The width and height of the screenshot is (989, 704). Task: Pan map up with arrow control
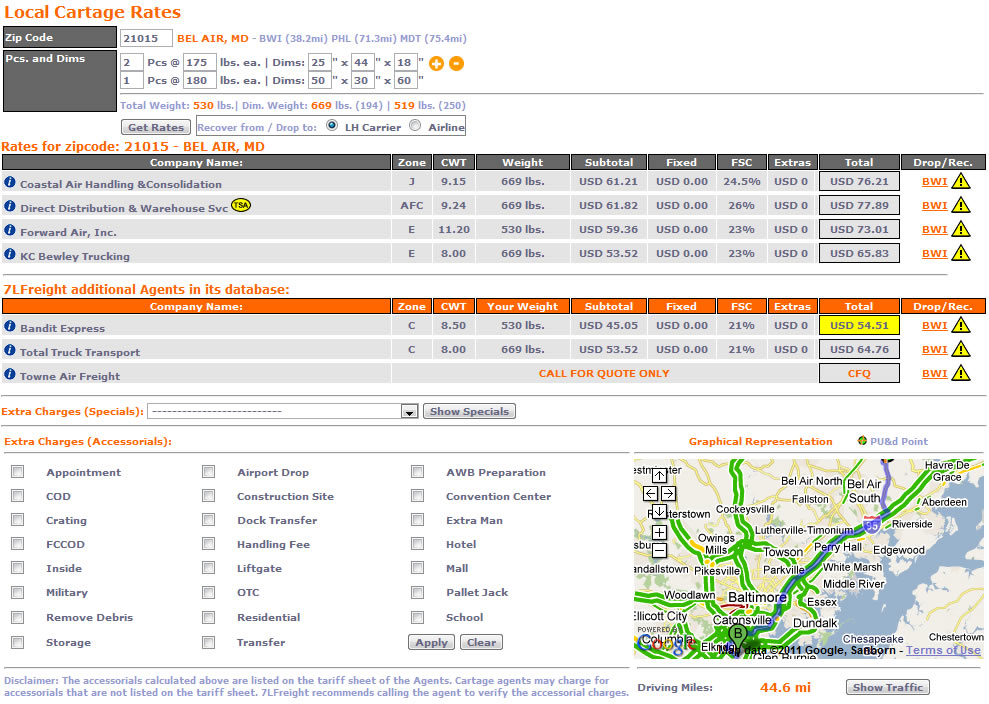(x=659, y=475)
